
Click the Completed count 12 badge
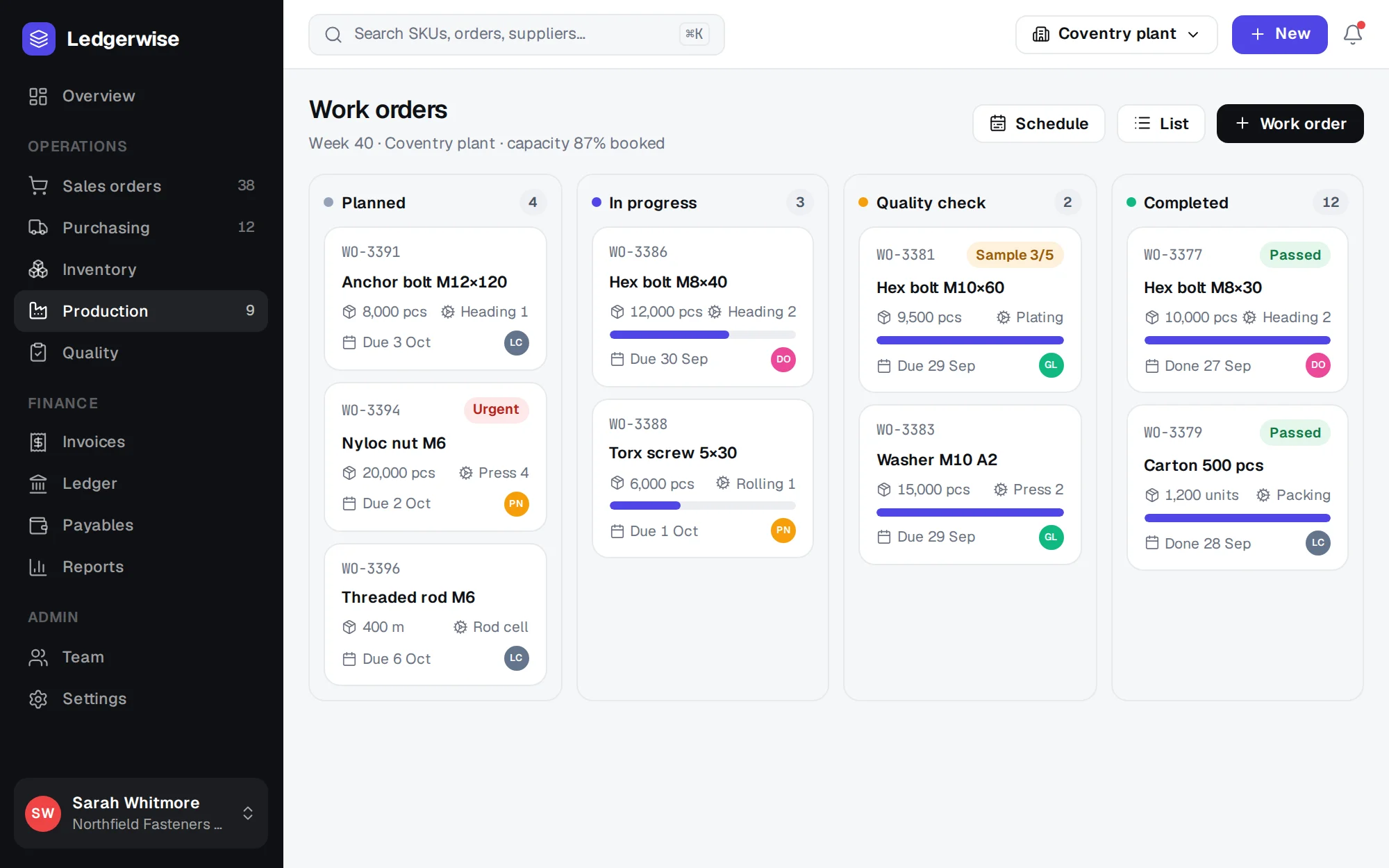coord(1330,202)
